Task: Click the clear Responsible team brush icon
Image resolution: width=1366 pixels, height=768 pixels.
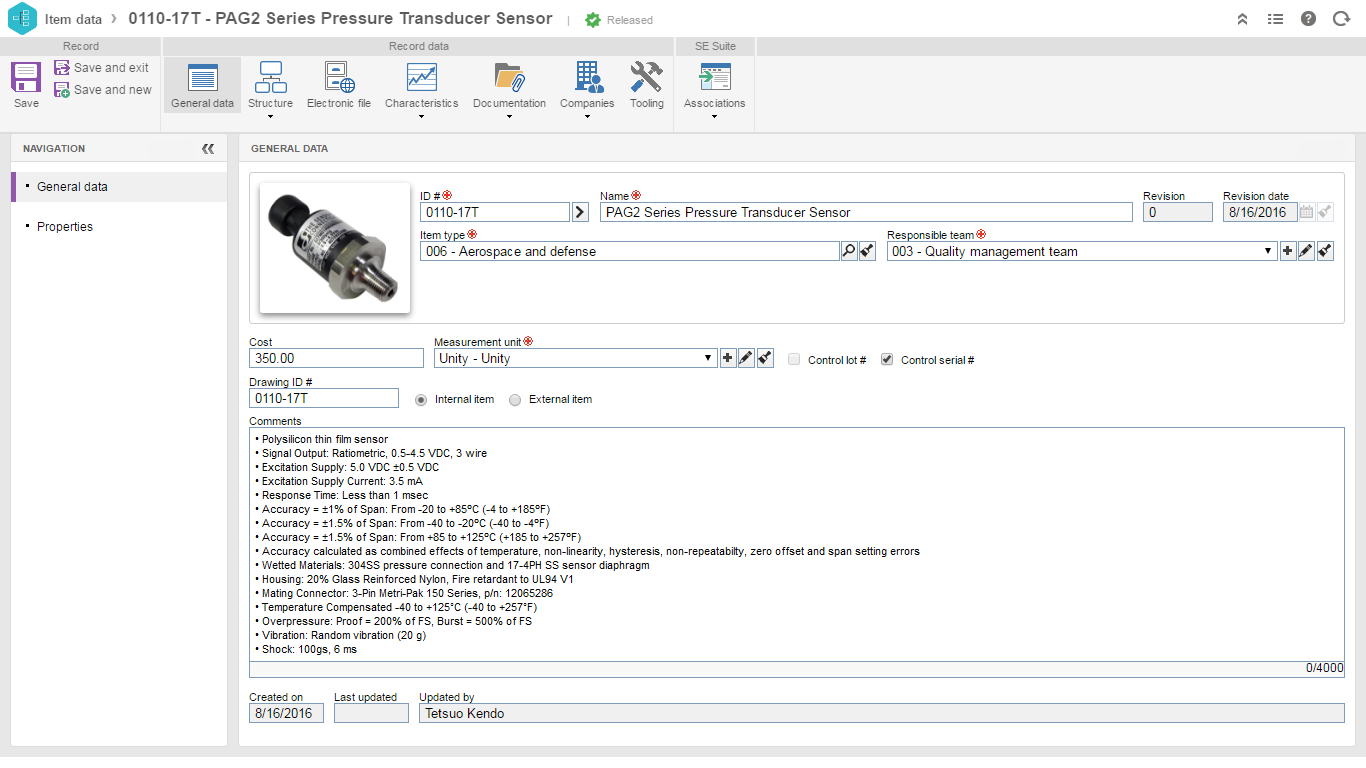Action: coord(1325,251)
